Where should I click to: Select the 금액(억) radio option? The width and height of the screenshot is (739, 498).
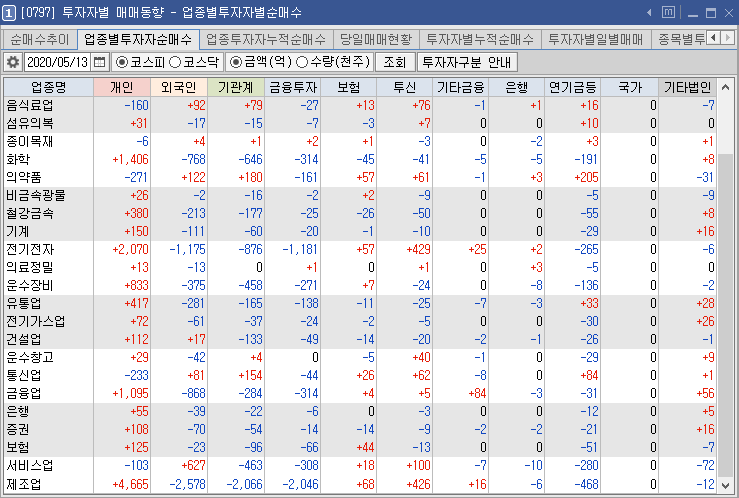pos(236,62)
